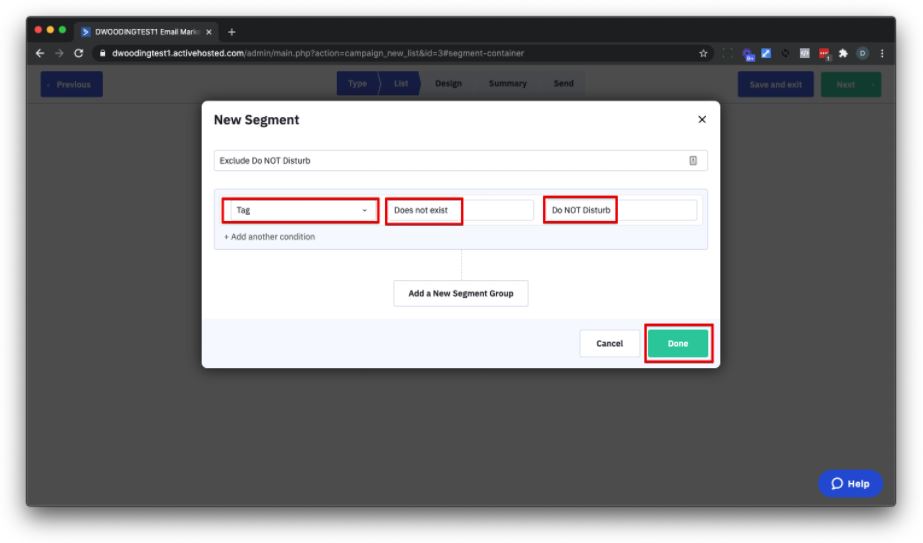Bookmark this page with the star icon
Image resolution: width=923 pixels, height=543 pixels.
point(703,53)
